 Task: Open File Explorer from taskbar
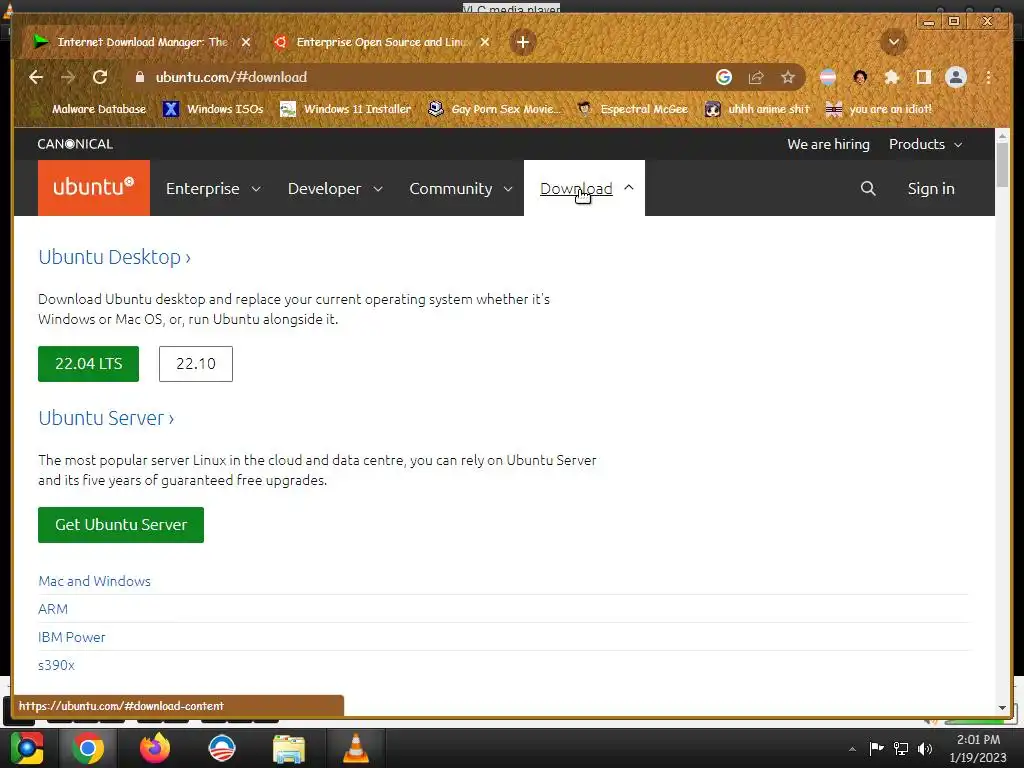[x=289, y=748]
